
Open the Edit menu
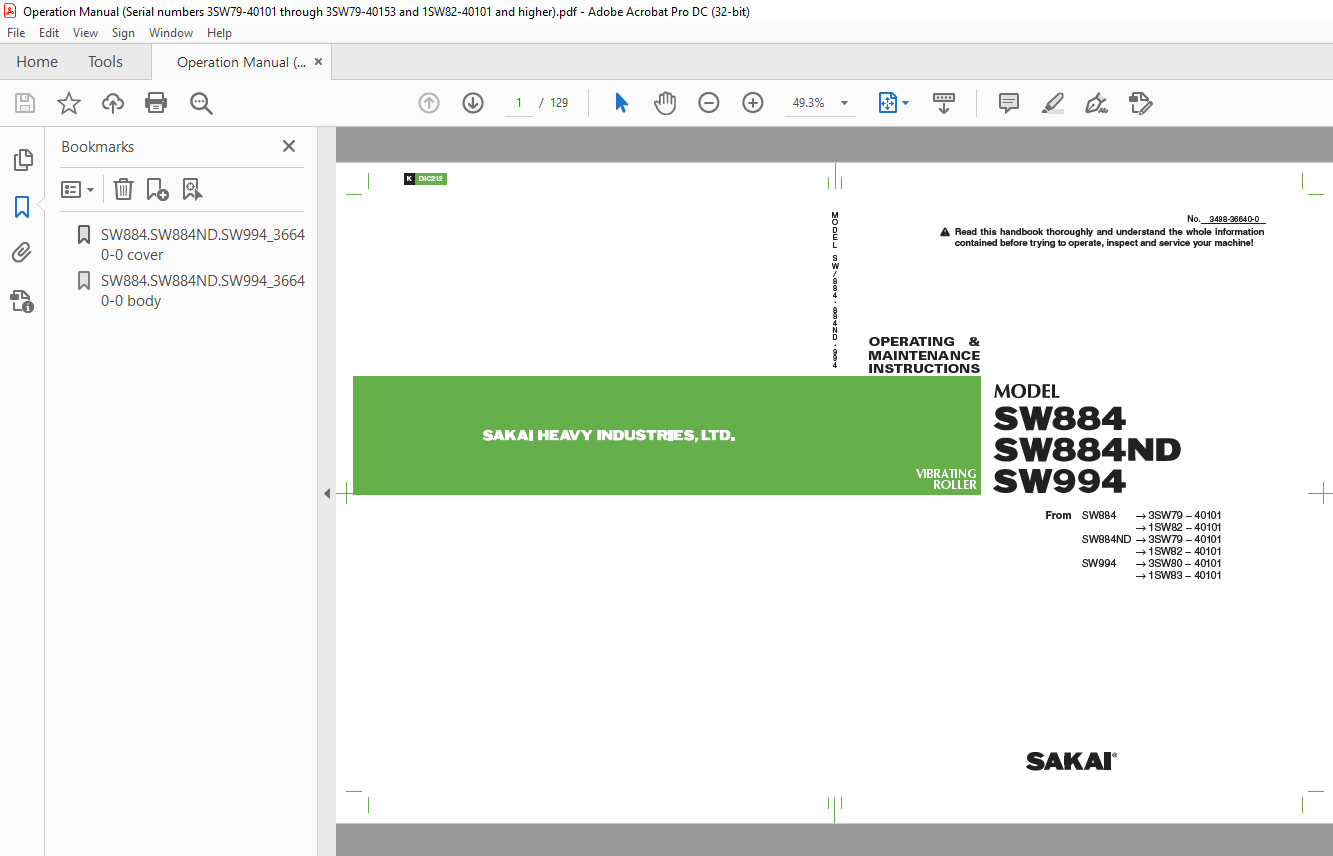[49, 33]
